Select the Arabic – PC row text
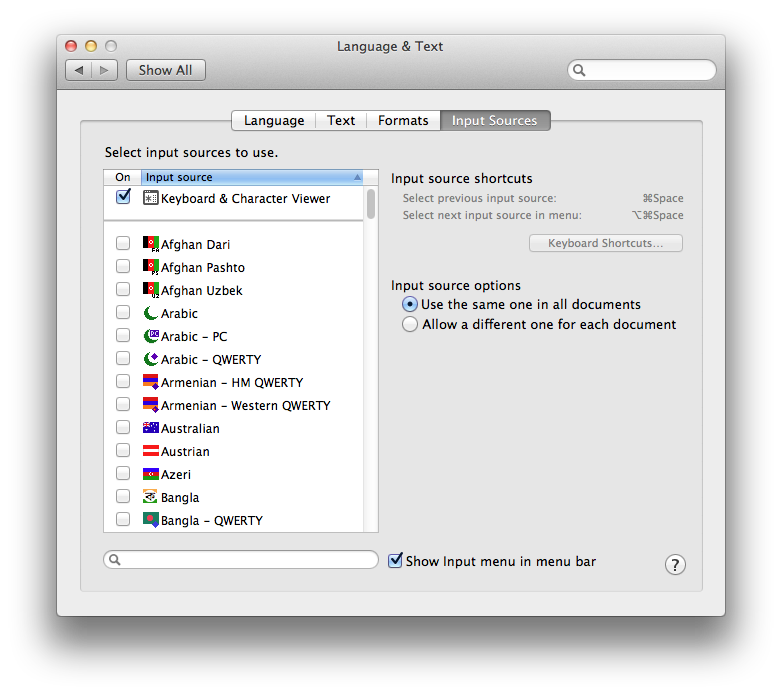The image size is (782, 695). 194,337
